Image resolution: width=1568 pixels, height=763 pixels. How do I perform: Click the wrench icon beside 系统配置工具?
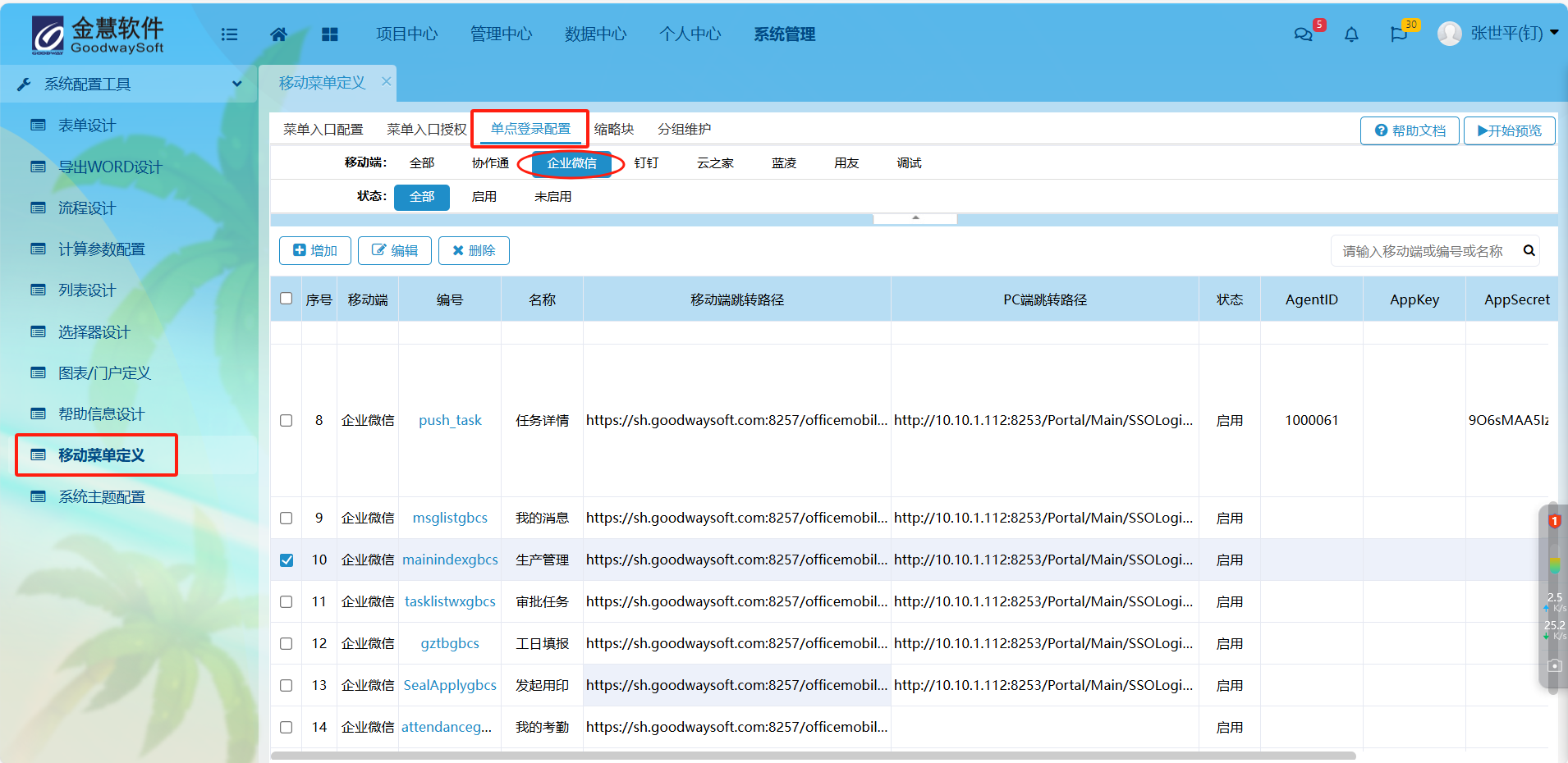tap(25, 84)
